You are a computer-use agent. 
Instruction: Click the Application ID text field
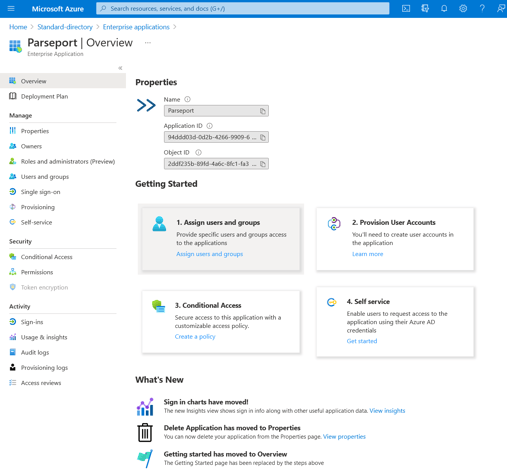[216, 137]
